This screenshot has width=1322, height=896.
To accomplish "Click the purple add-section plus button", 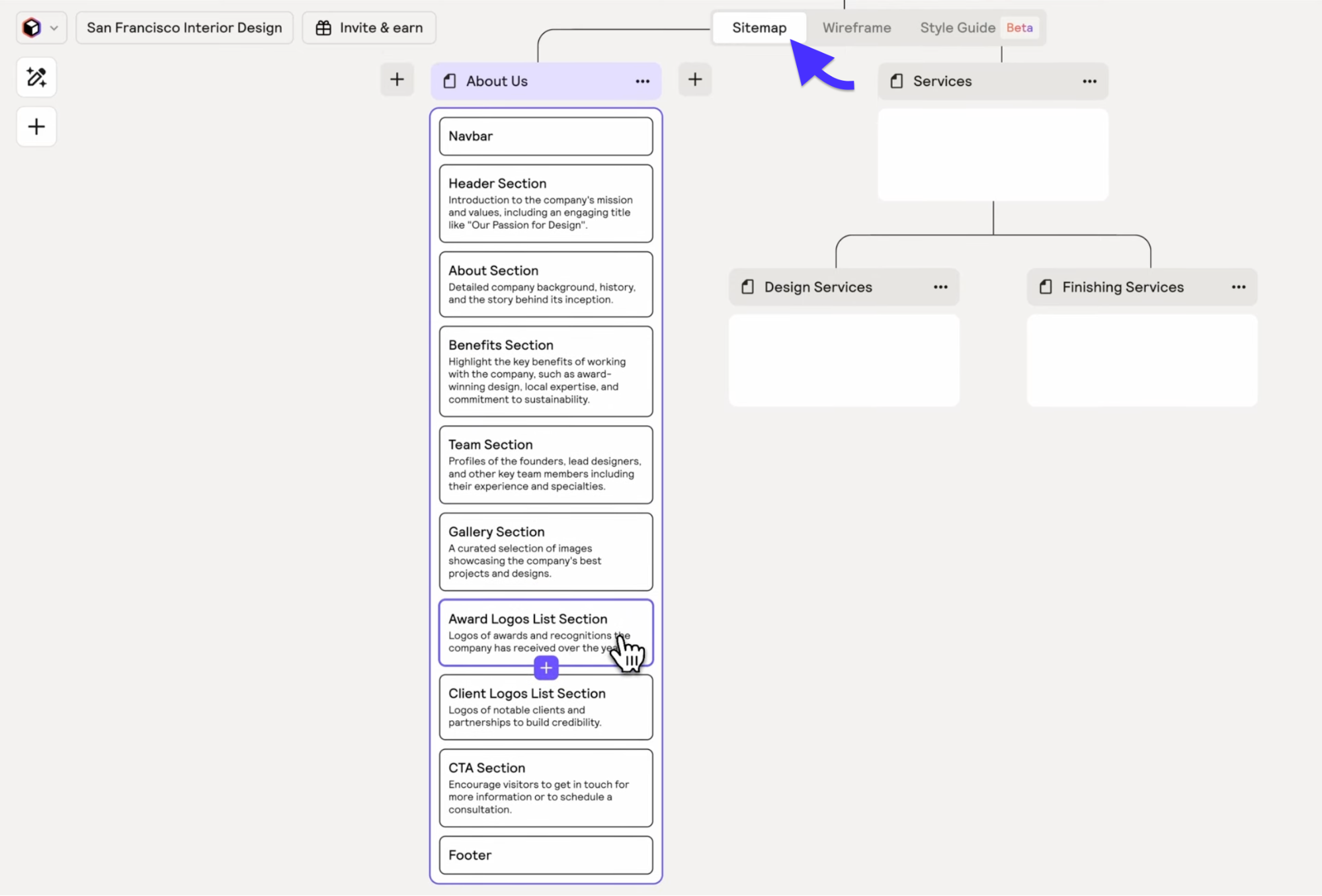I will pyautogui.click(x=546, y=669).
